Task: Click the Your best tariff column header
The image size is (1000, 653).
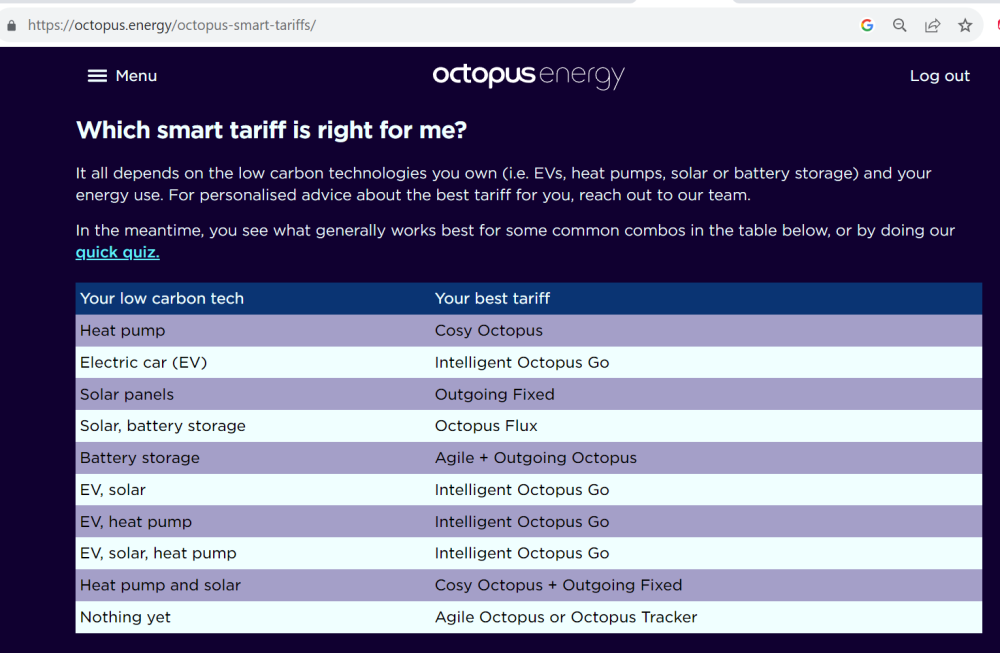Action: coord(492,298)
